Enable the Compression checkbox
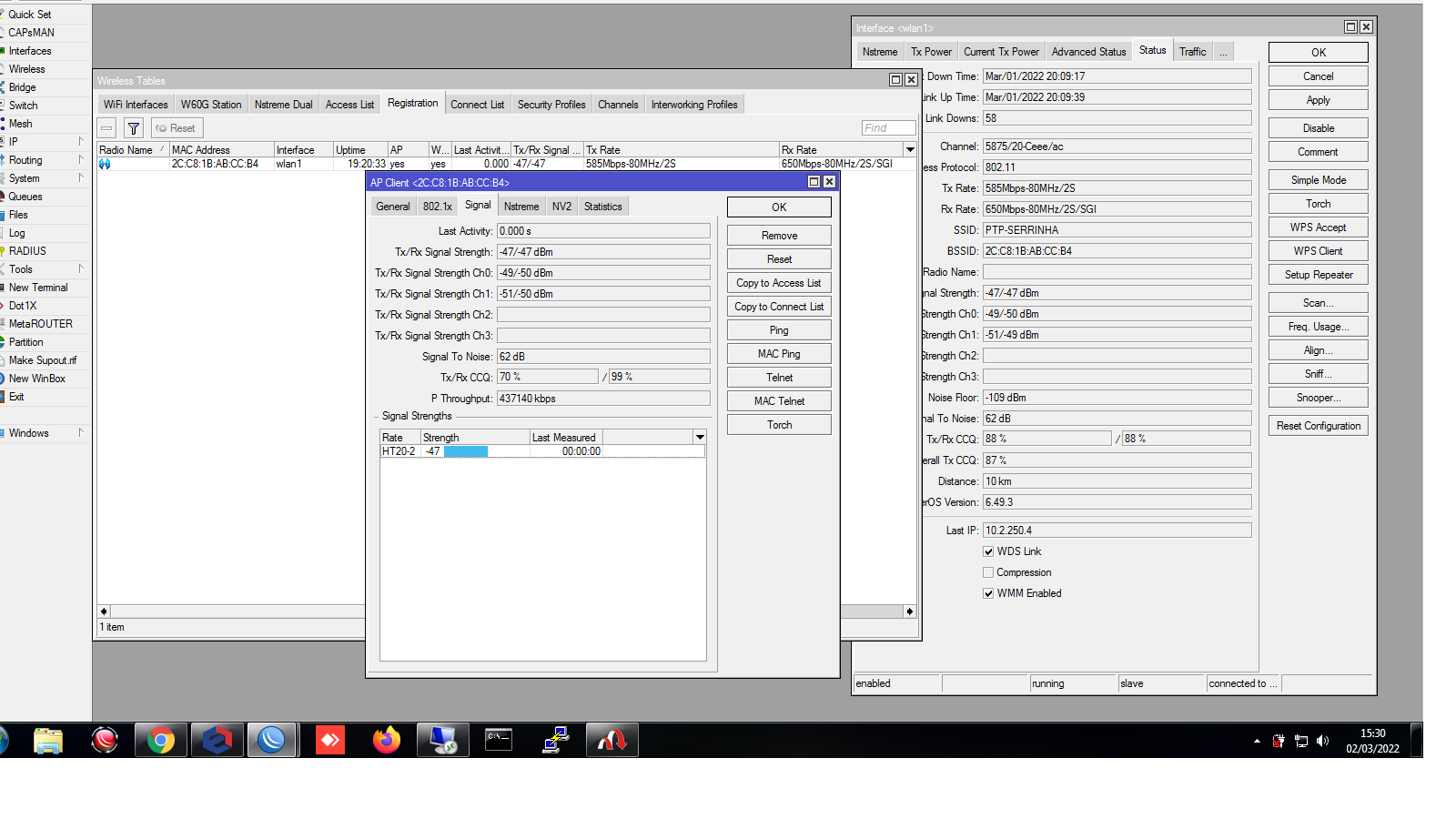Viewport: 1456px width, 819px height. click(988, 572)
